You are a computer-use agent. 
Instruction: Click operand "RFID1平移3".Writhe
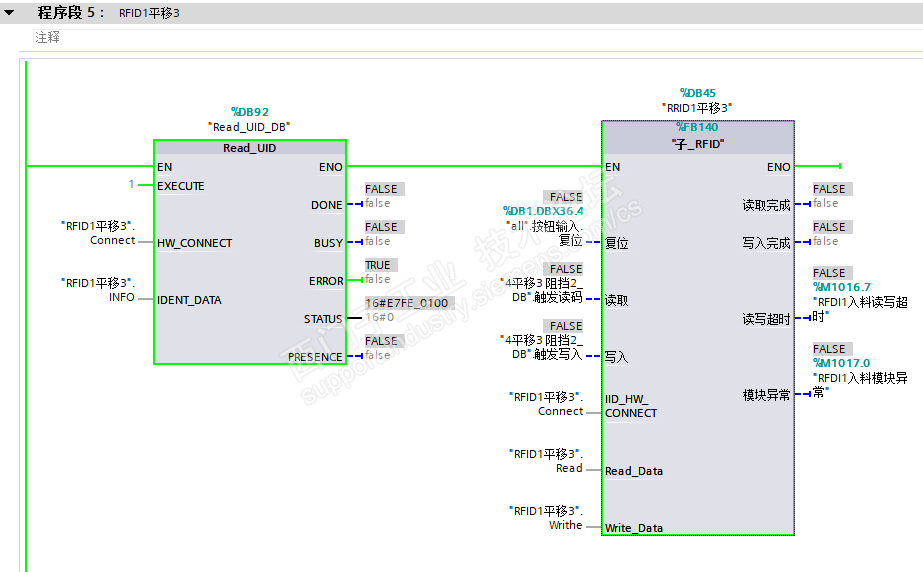coord(546,518)
